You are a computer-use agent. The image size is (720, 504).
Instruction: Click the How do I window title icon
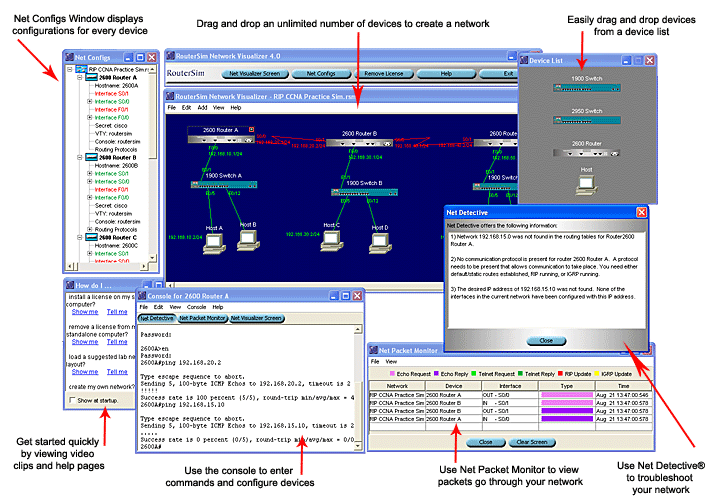click(70, 285)
